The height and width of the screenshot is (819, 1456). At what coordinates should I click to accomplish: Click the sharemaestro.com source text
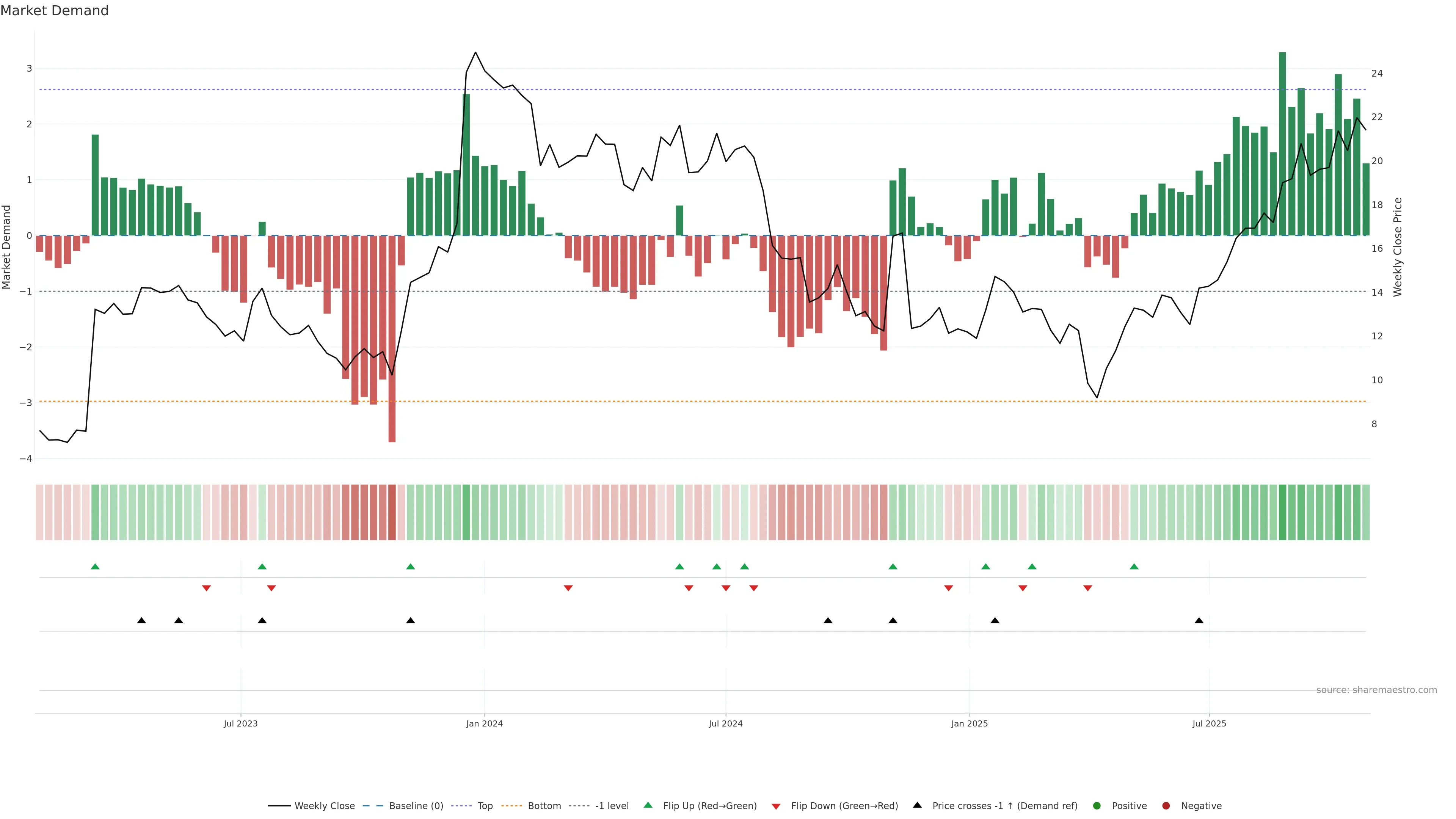pyautogui.click(x=1376, y=690)
